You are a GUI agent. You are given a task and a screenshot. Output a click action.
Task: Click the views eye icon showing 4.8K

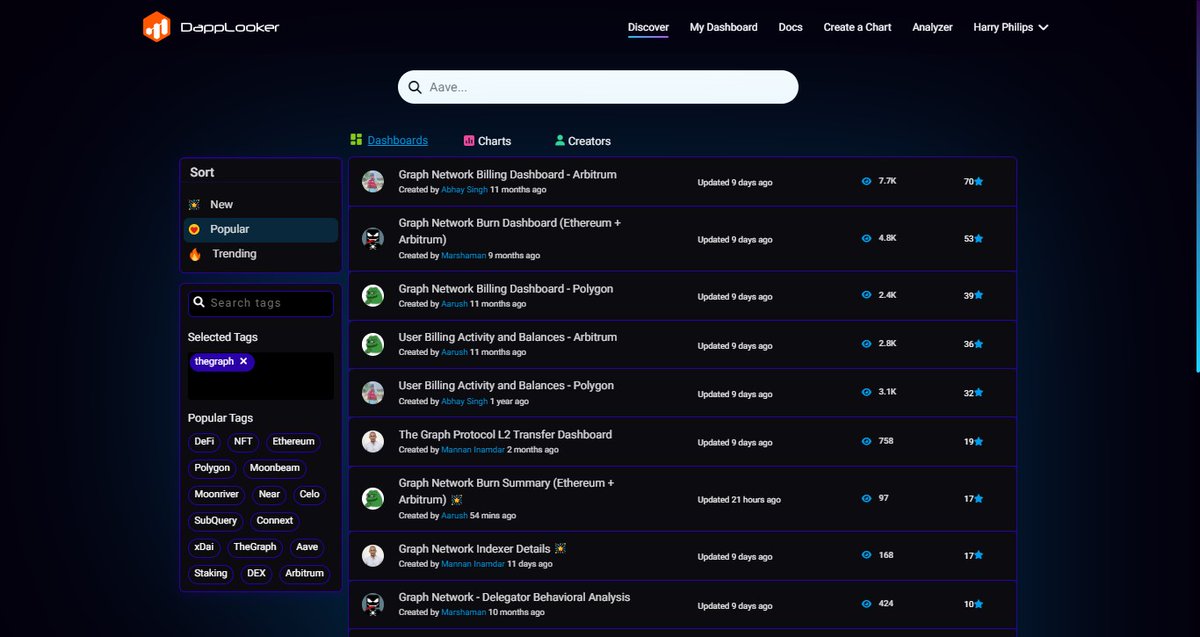click(866, 239)
